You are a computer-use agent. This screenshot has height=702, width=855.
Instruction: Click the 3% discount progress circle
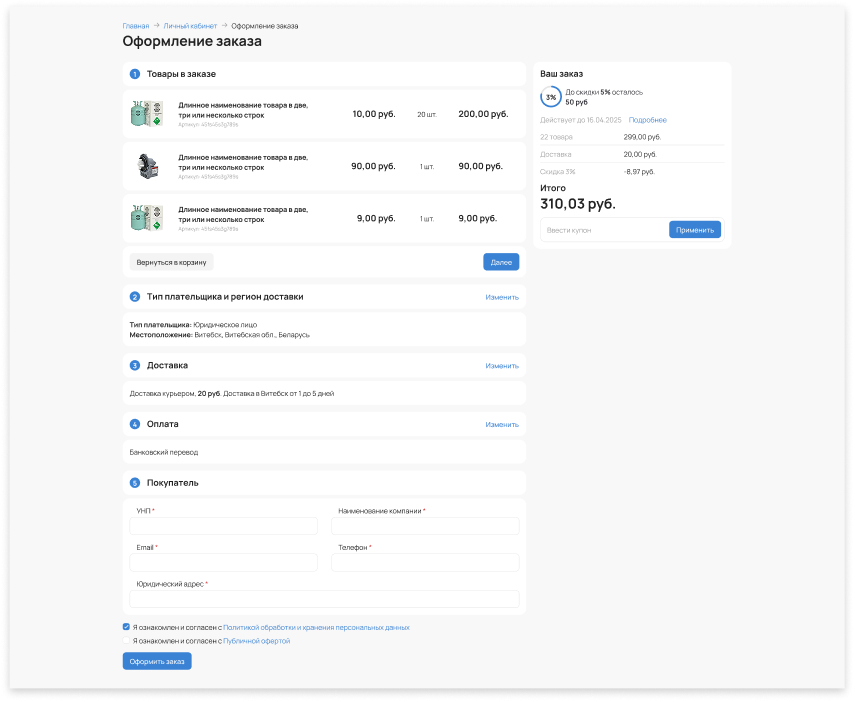551,97
